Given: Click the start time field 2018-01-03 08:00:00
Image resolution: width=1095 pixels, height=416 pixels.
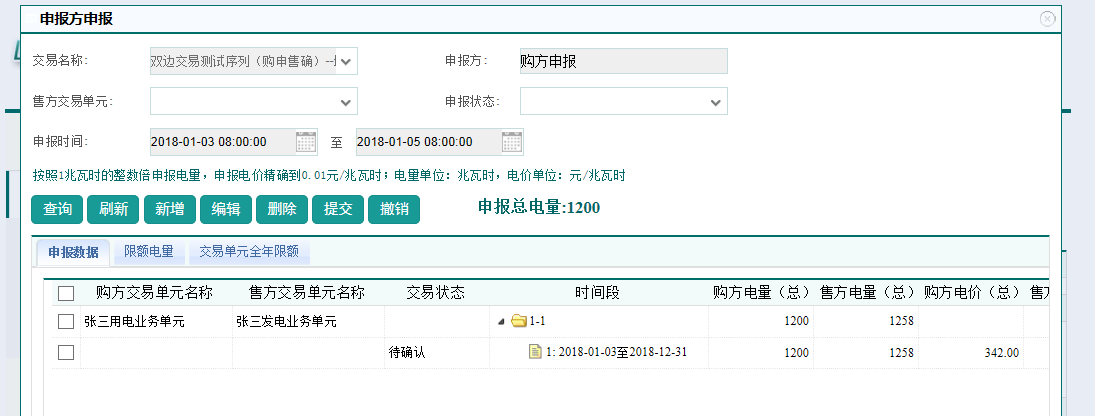Looking at the screenshot, I should click(x=222, y=142).
